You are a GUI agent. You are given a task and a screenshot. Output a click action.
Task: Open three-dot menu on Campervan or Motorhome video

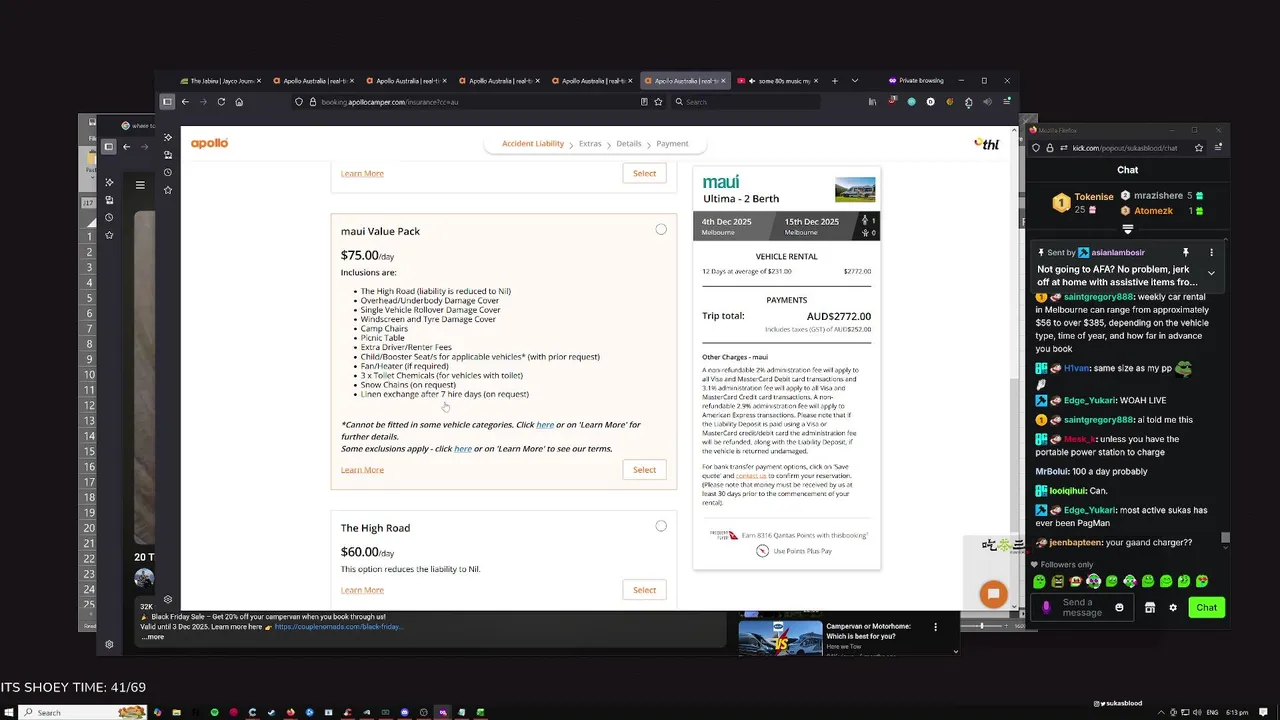coord(936,627)
